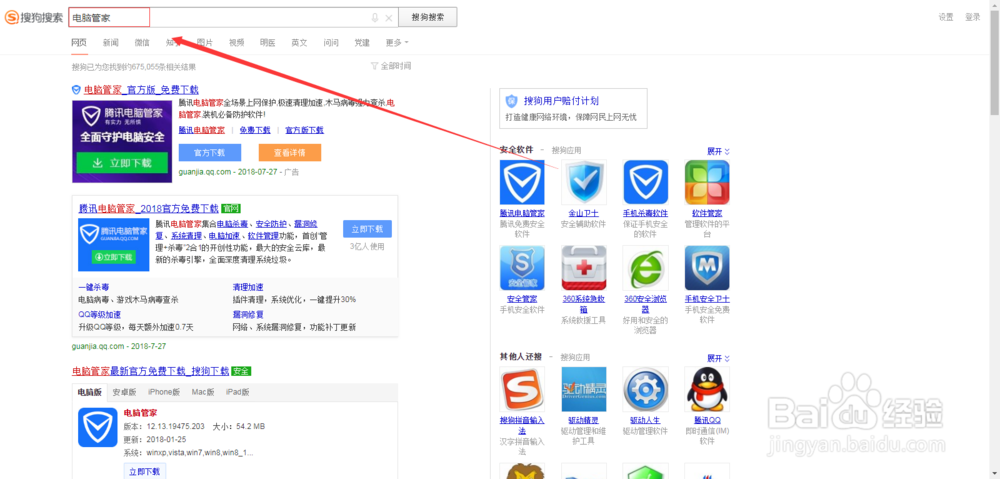Select the 电脑版 download tab

[90, 392]
